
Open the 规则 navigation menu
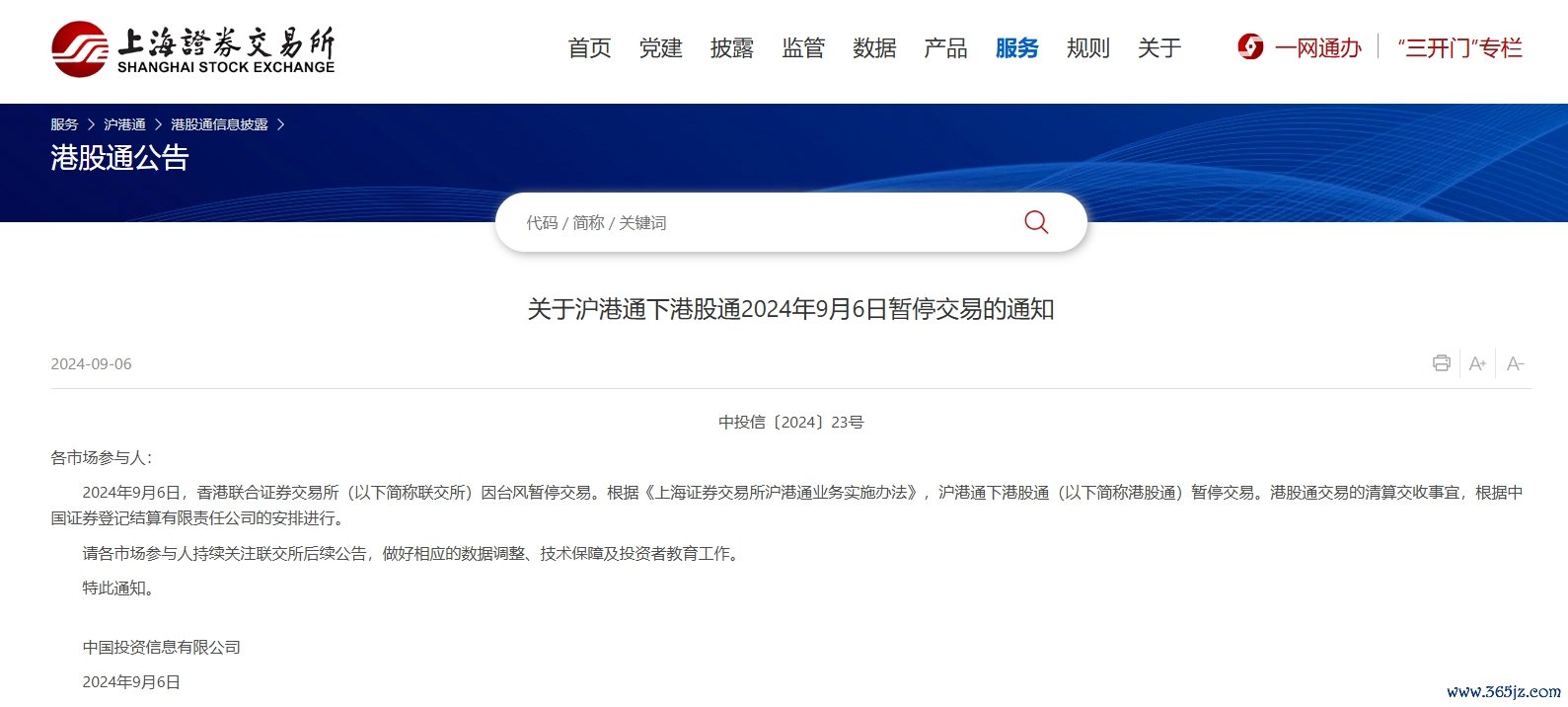[1087, 48]
